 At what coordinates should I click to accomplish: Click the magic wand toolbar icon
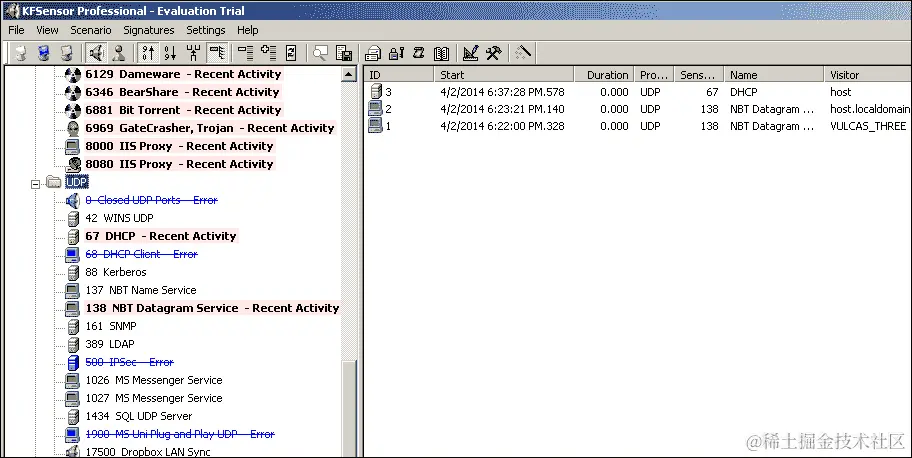click(x=522, y=53)
